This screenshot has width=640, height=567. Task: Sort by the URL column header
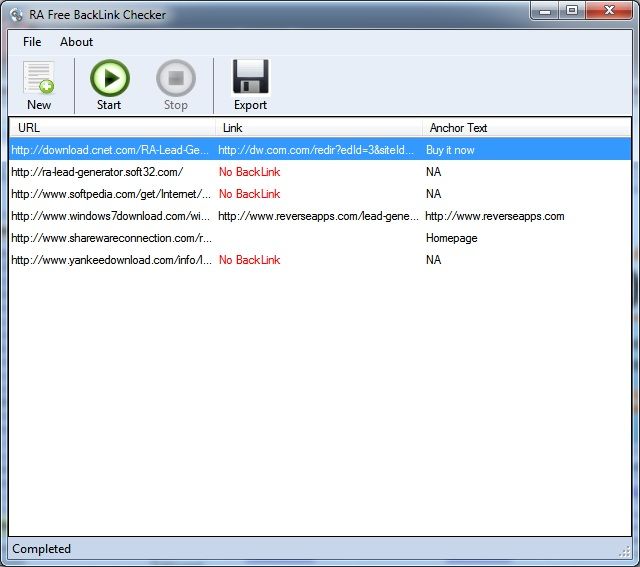pyautogui.click(x=112, y=128)
